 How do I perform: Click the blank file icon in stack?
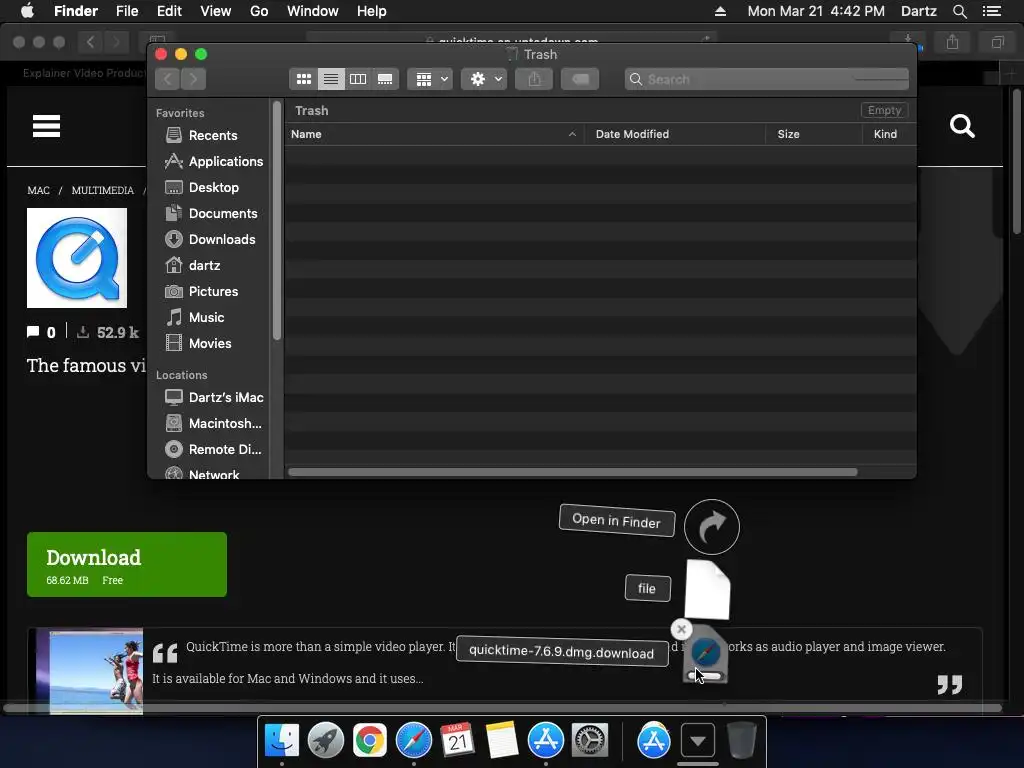tap(707, 590)
